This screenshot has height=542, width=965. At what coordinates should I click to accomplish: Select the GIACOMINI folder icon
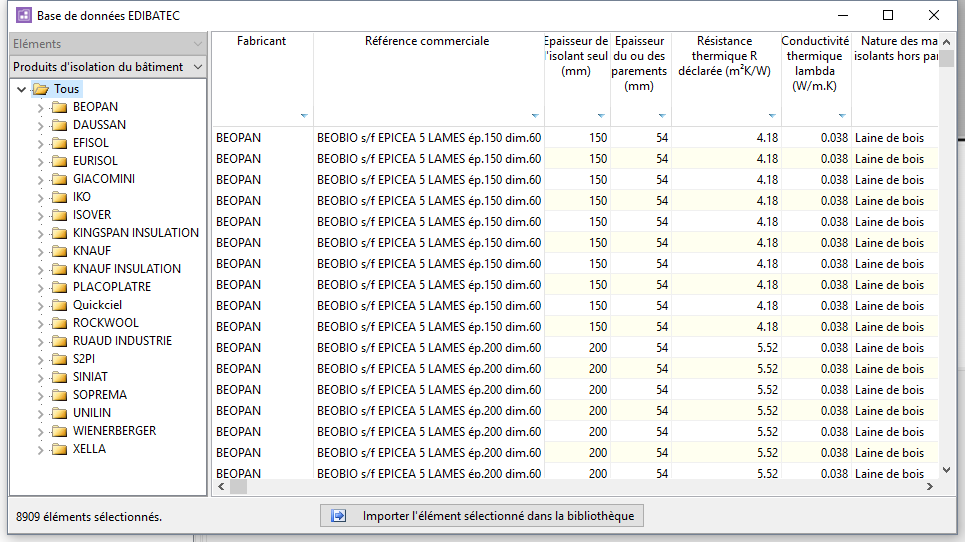[x=60, y=179]
